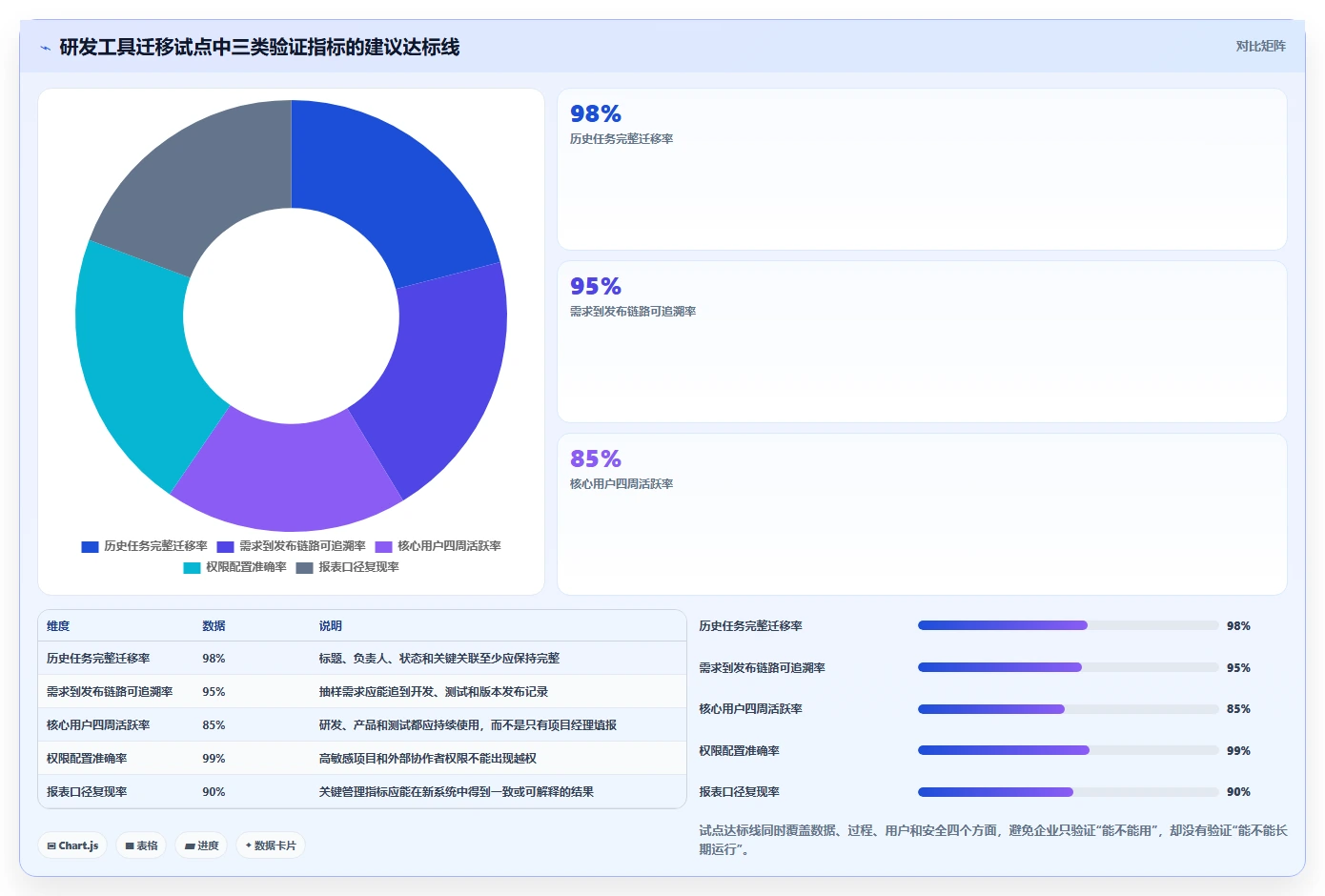Select table row 权限配置准确率

click(x=362, y=759)
